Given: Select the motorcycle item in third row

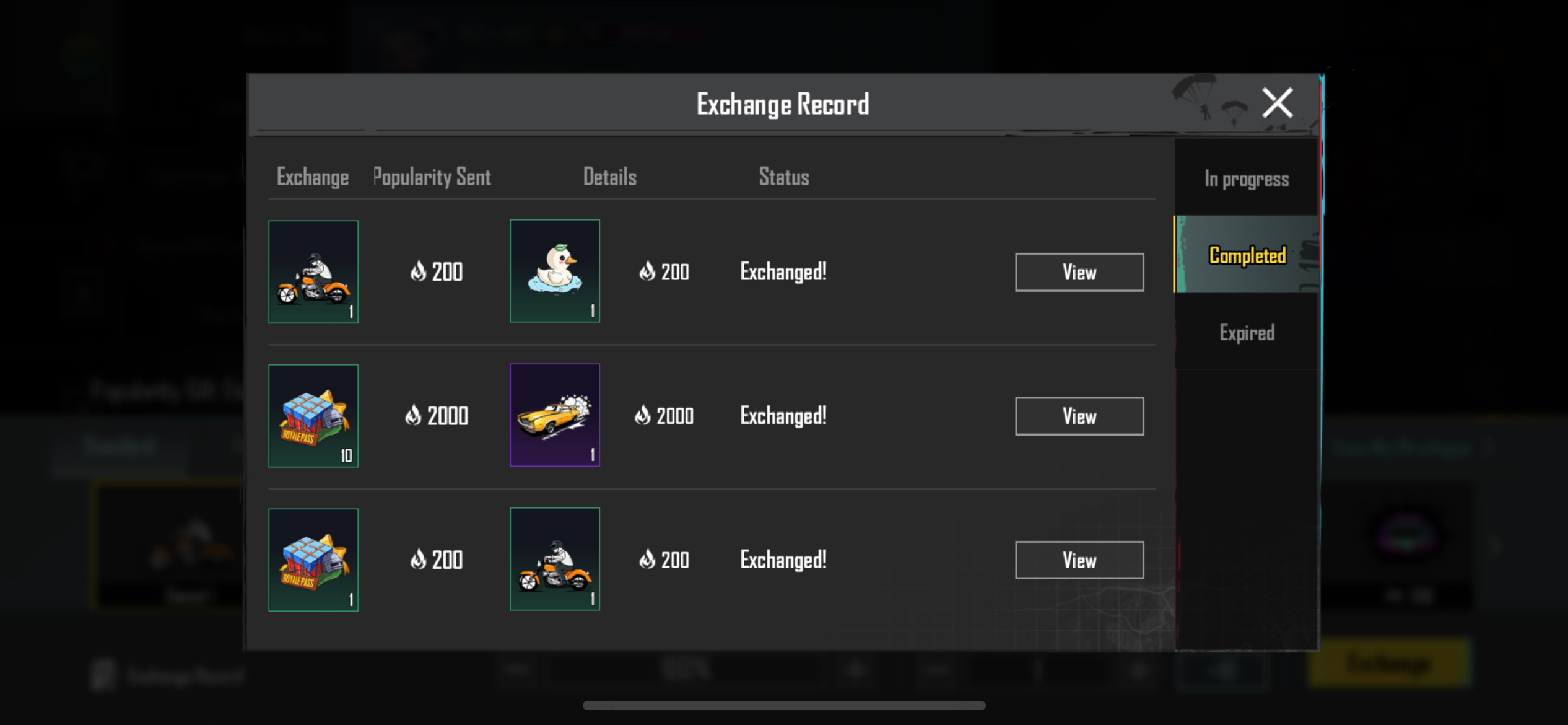Looking at the screenshot, I should (x=555, y=559).
